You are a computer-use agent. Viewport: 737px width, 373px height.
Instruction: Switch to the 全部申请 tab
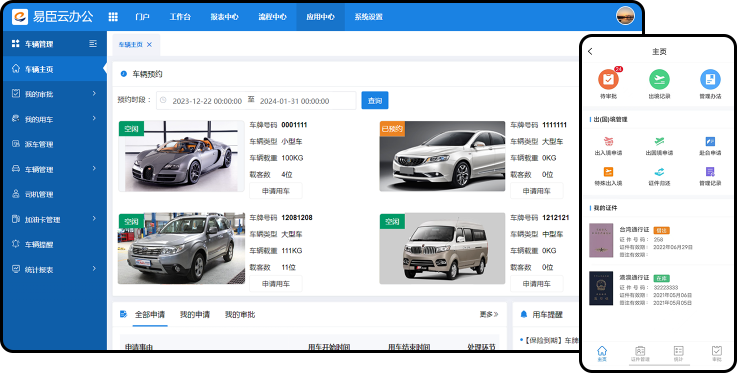tap(149, 314)
